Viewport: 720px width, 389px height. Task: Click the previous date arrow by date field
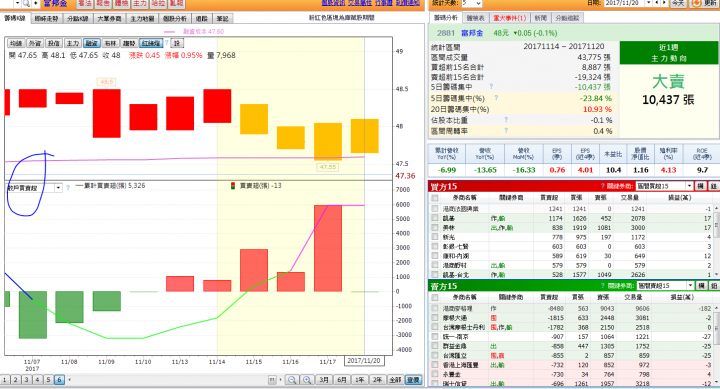658,3
